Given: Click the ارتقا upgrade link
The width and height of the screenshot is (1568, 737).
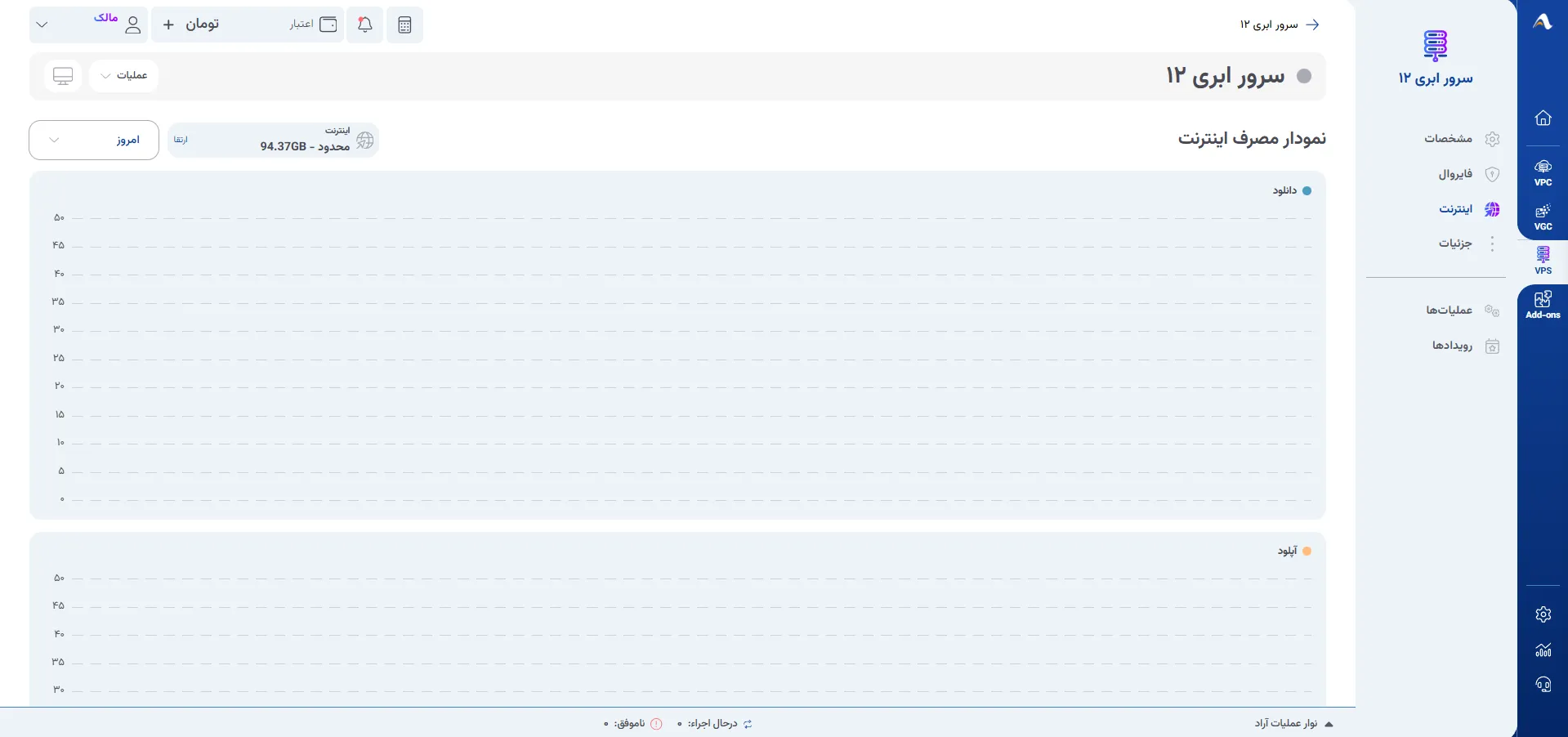Looking at the screenshot, I should tap(181, 140).
